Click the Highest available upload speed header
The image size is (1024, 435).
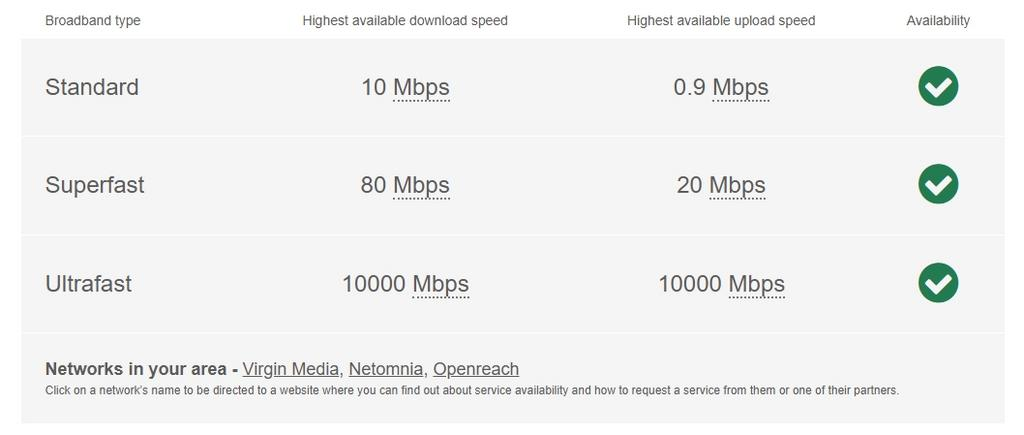(x=721, y=20)
